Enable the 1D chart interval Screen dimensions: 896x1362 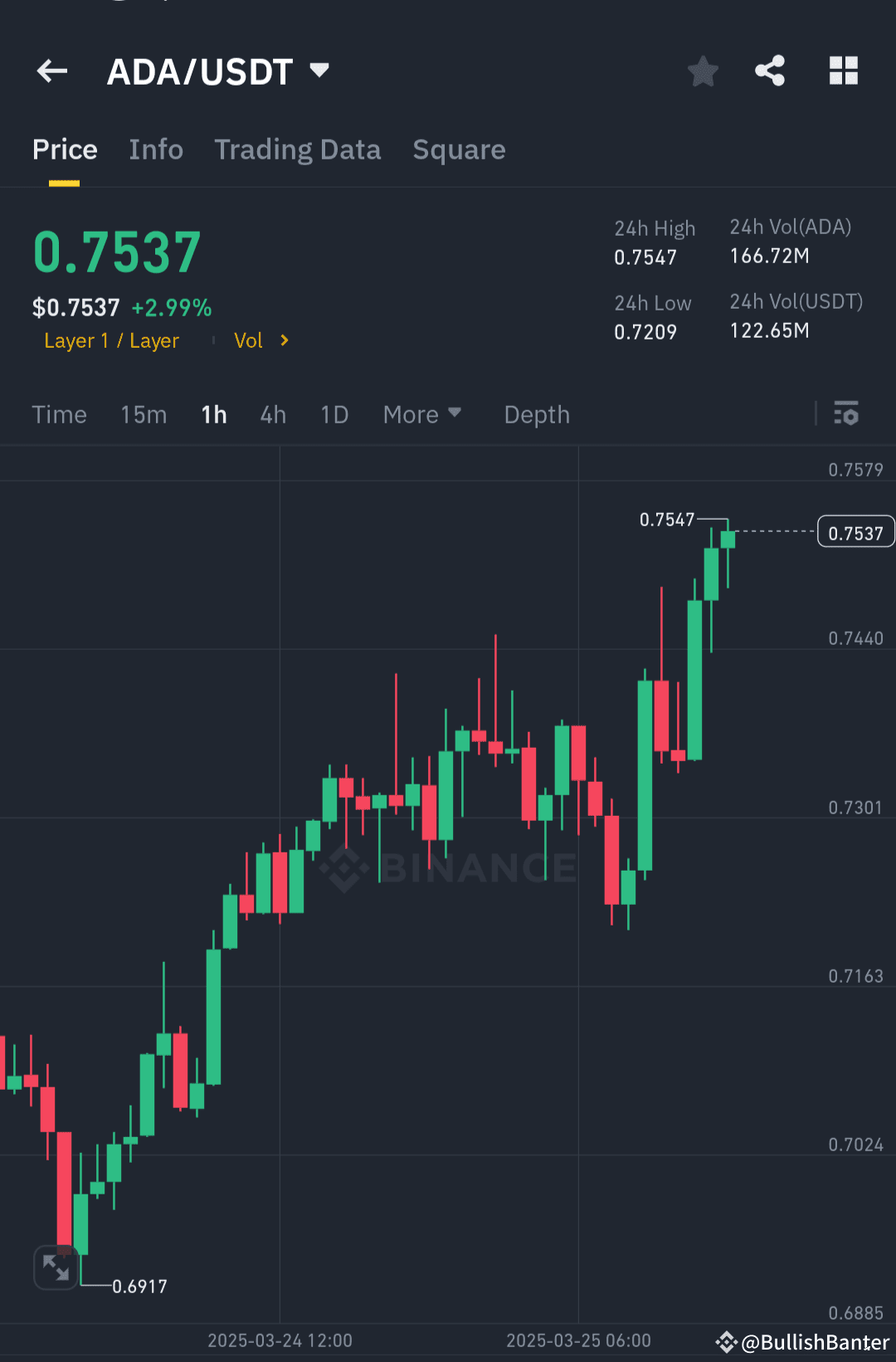coord(334,414)
